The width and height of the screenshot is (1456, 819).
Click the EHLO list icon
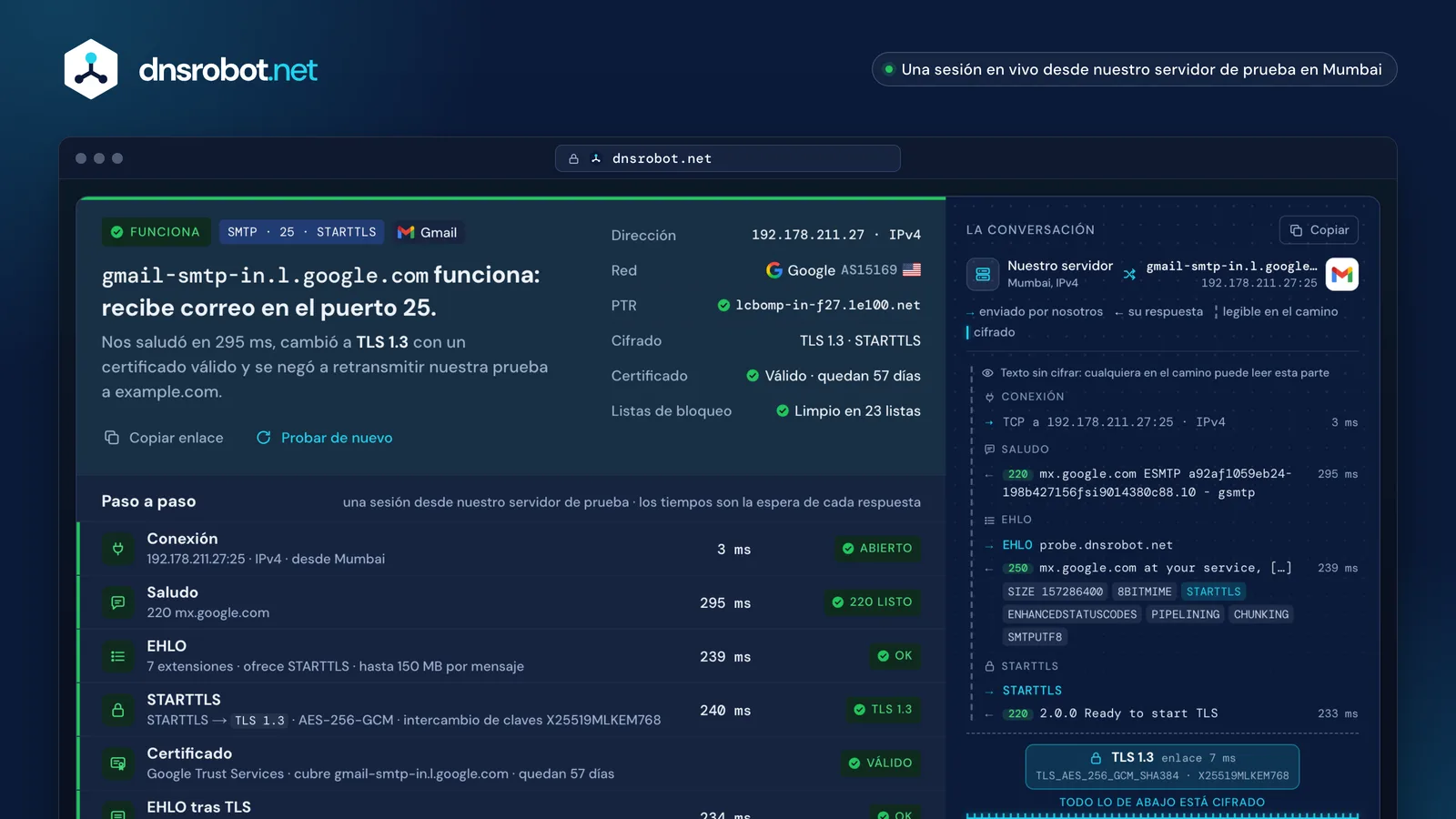click(118, 656)
